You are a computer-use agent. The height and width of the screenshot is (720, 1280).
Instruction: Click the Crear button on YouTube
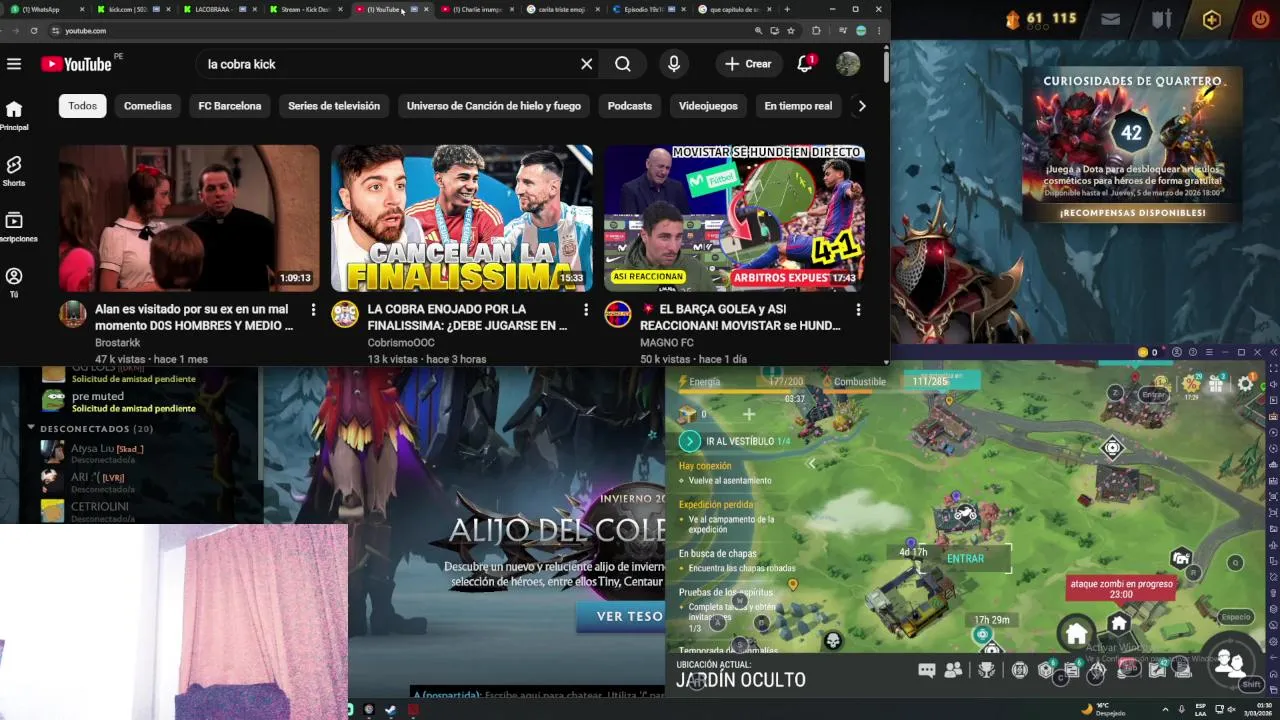coord(749,64)
